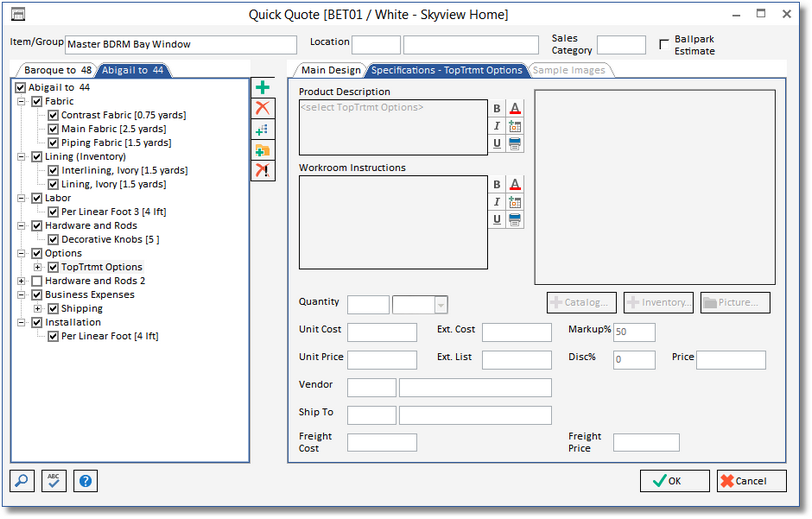812x519 pixels.
Task: Uncheck Main Fabric [2.5 yards]
Action: (53, 129)
